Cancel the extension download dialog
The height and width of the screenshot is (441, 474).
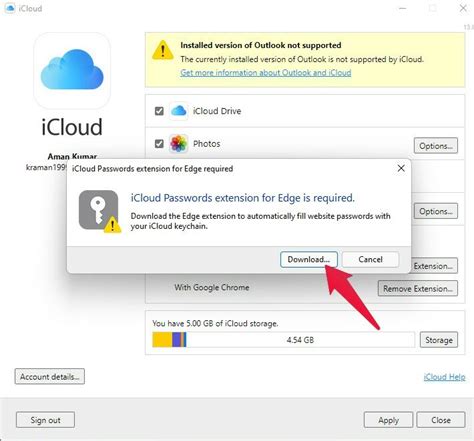[x=370, y=259]
